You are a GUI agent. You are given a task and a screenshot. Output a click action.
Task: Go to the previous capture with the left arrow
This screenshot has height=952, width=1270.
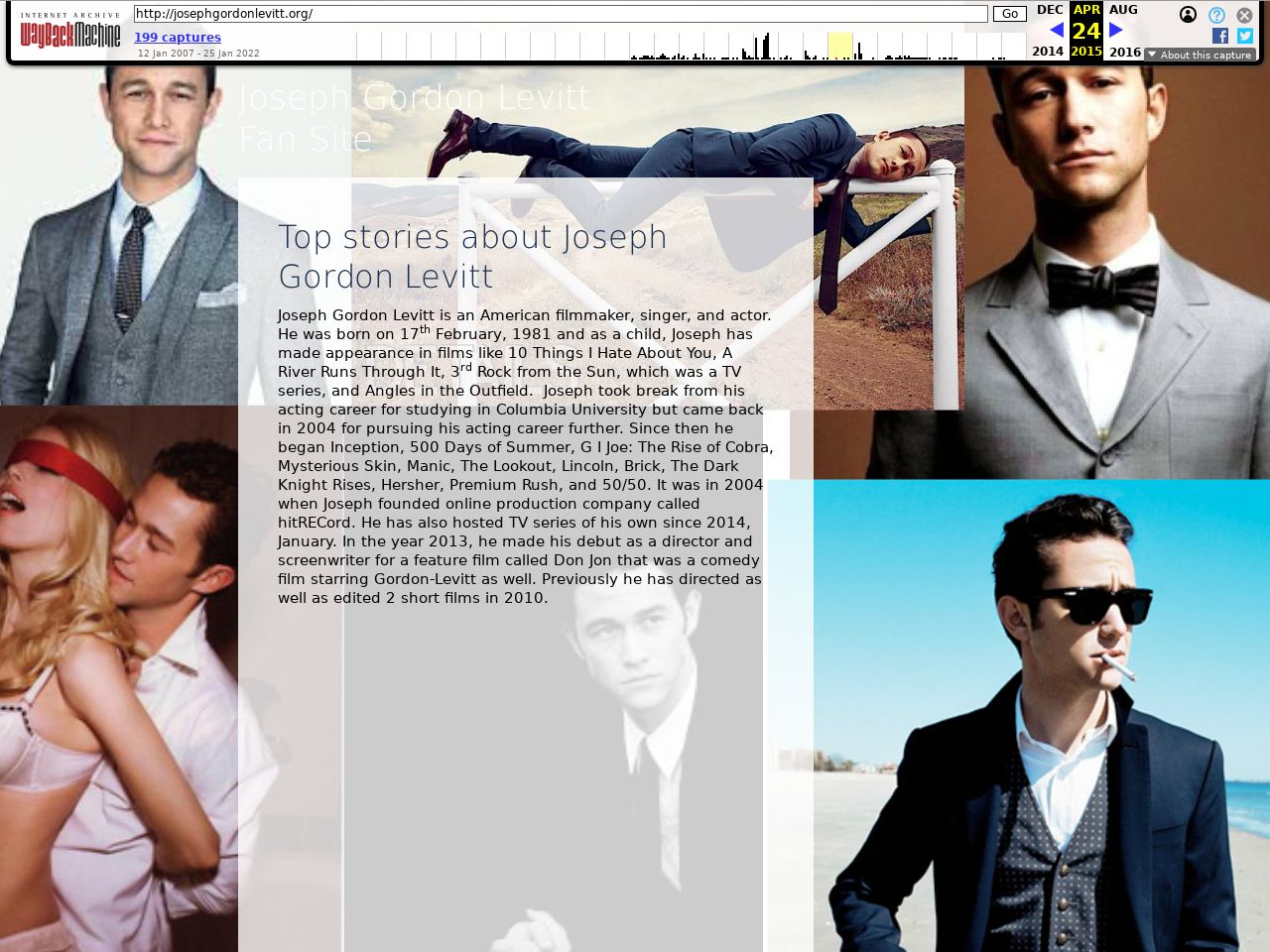click(1056, 31)
